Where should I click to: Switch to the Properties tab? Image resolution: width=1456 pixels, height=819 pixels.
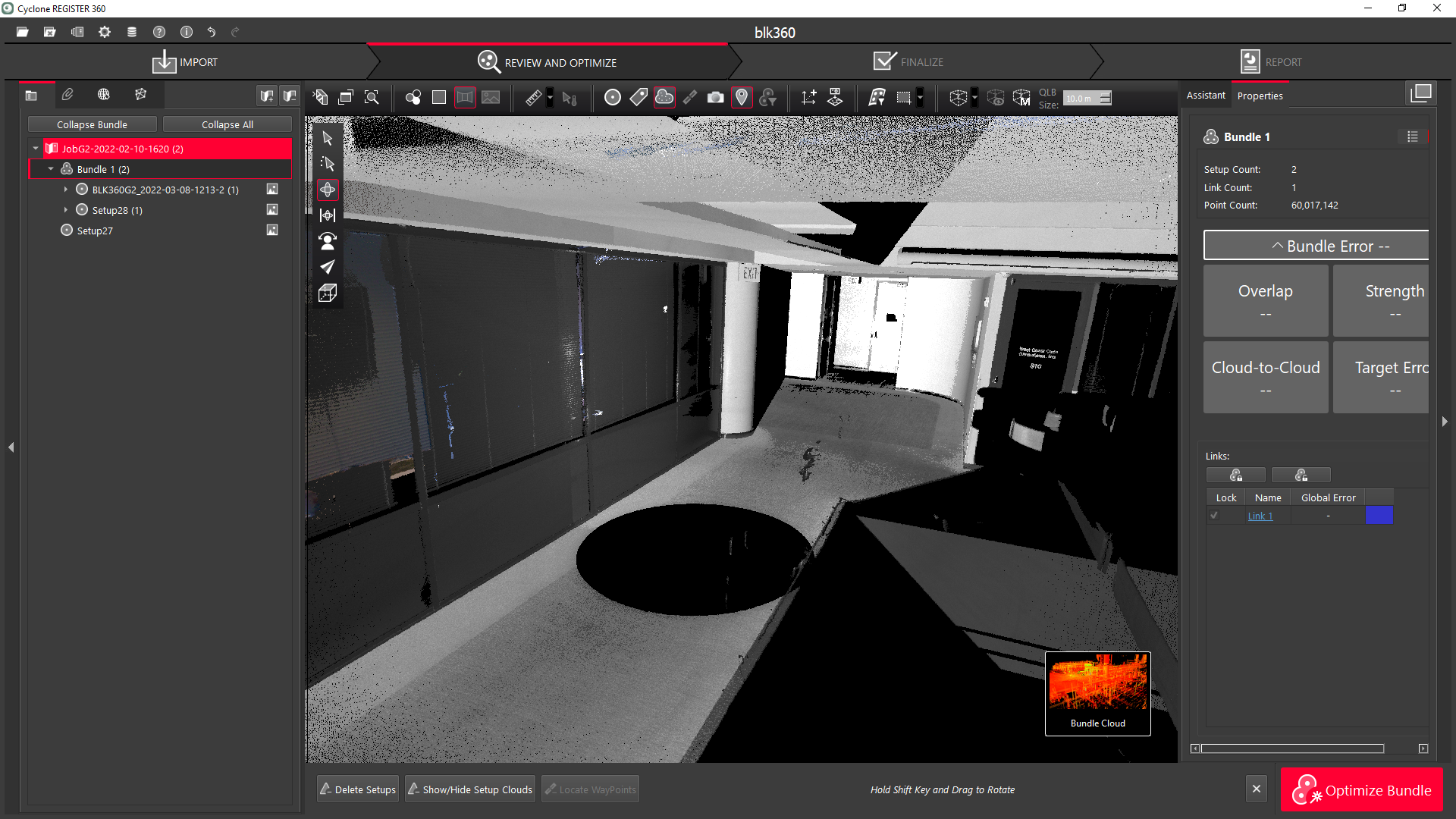pos(1260,96)
